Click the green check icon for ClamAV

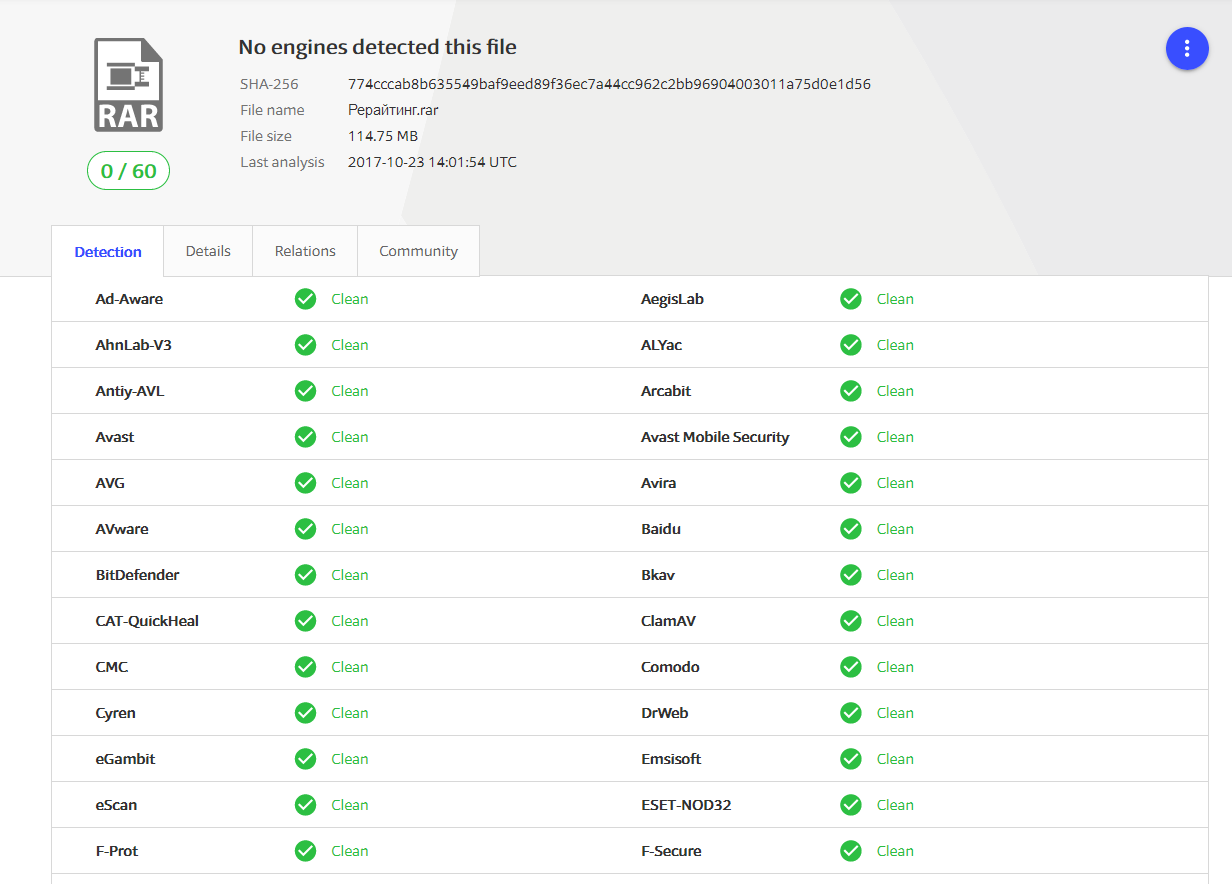point(851,621)
